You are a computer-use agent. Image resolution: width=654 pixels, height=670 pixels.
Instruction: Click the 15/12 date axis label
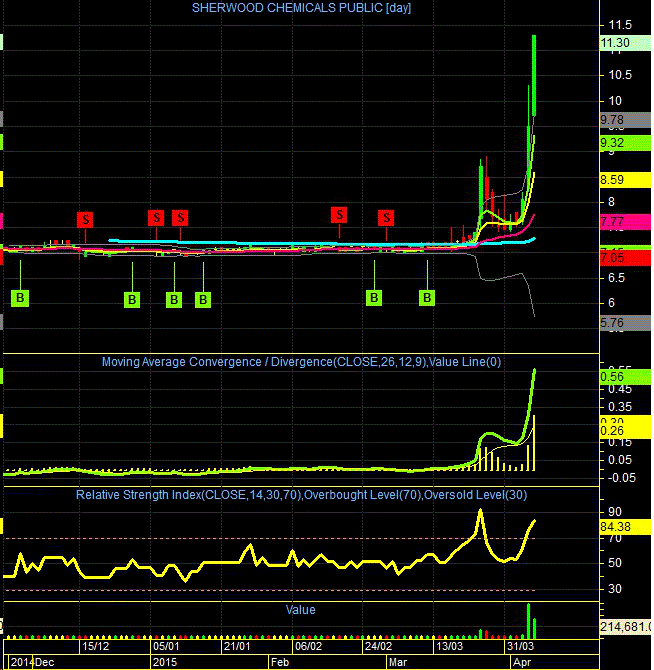point(96,646)
